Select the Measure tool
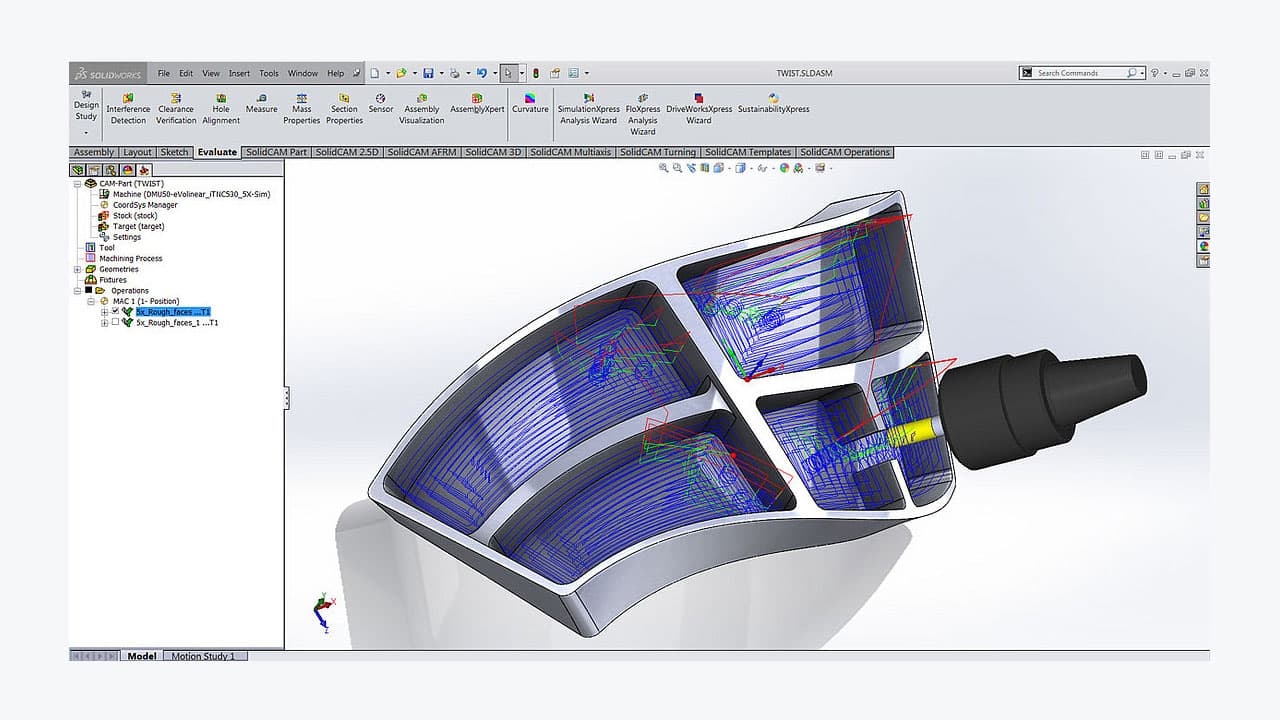 (x=261, y=103)
